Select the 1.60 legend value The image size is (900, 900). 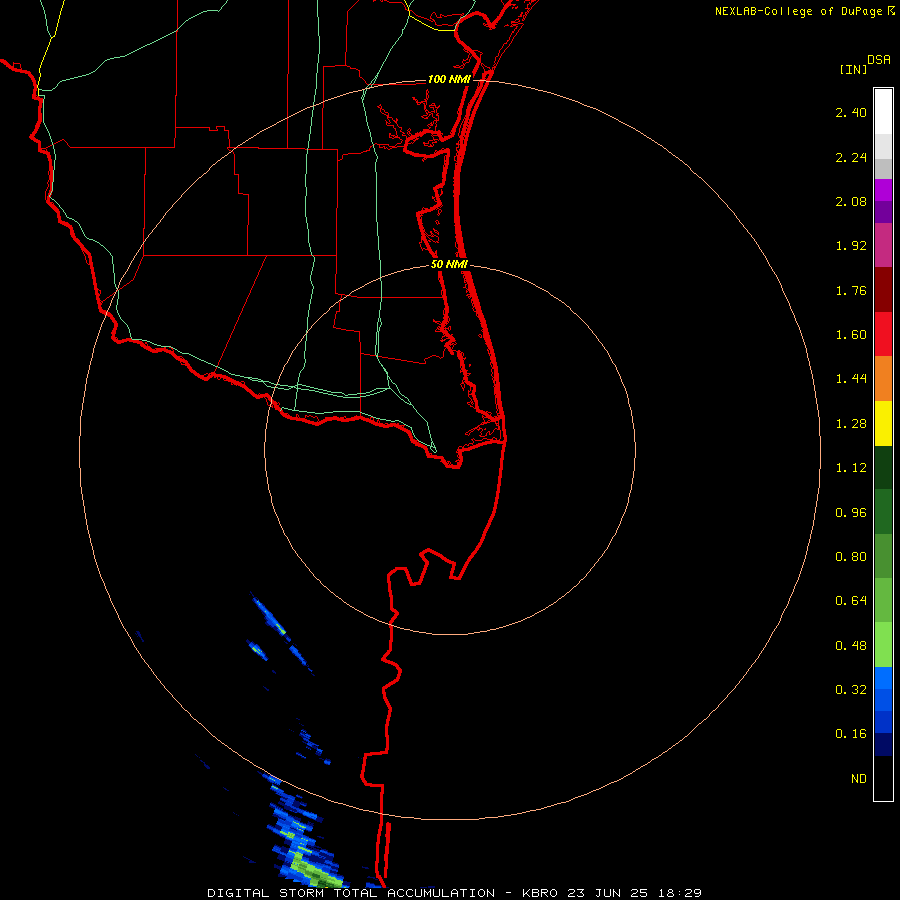pos(851,335)
